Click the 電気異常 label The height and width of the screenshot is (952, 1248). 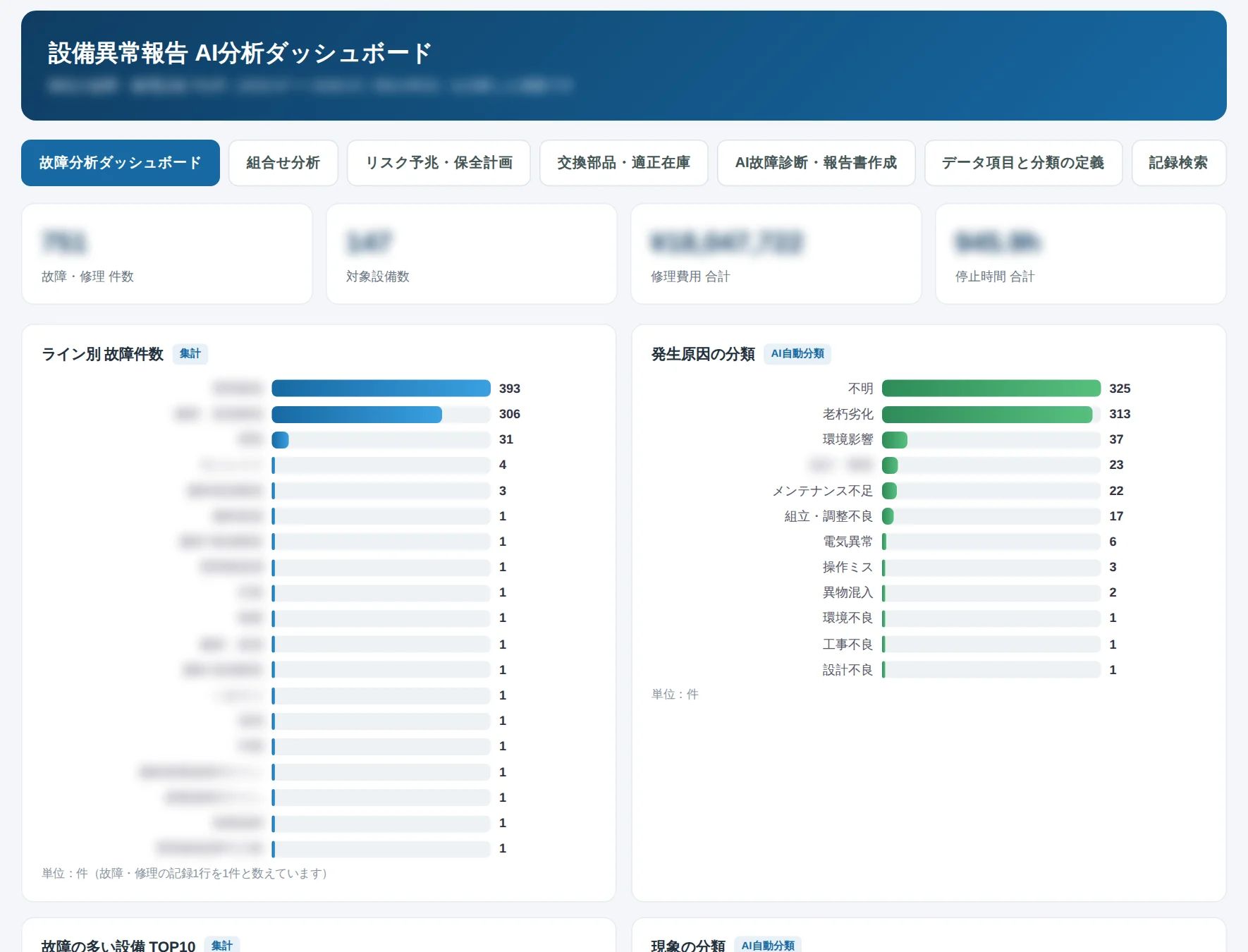[x=848, y=542]
